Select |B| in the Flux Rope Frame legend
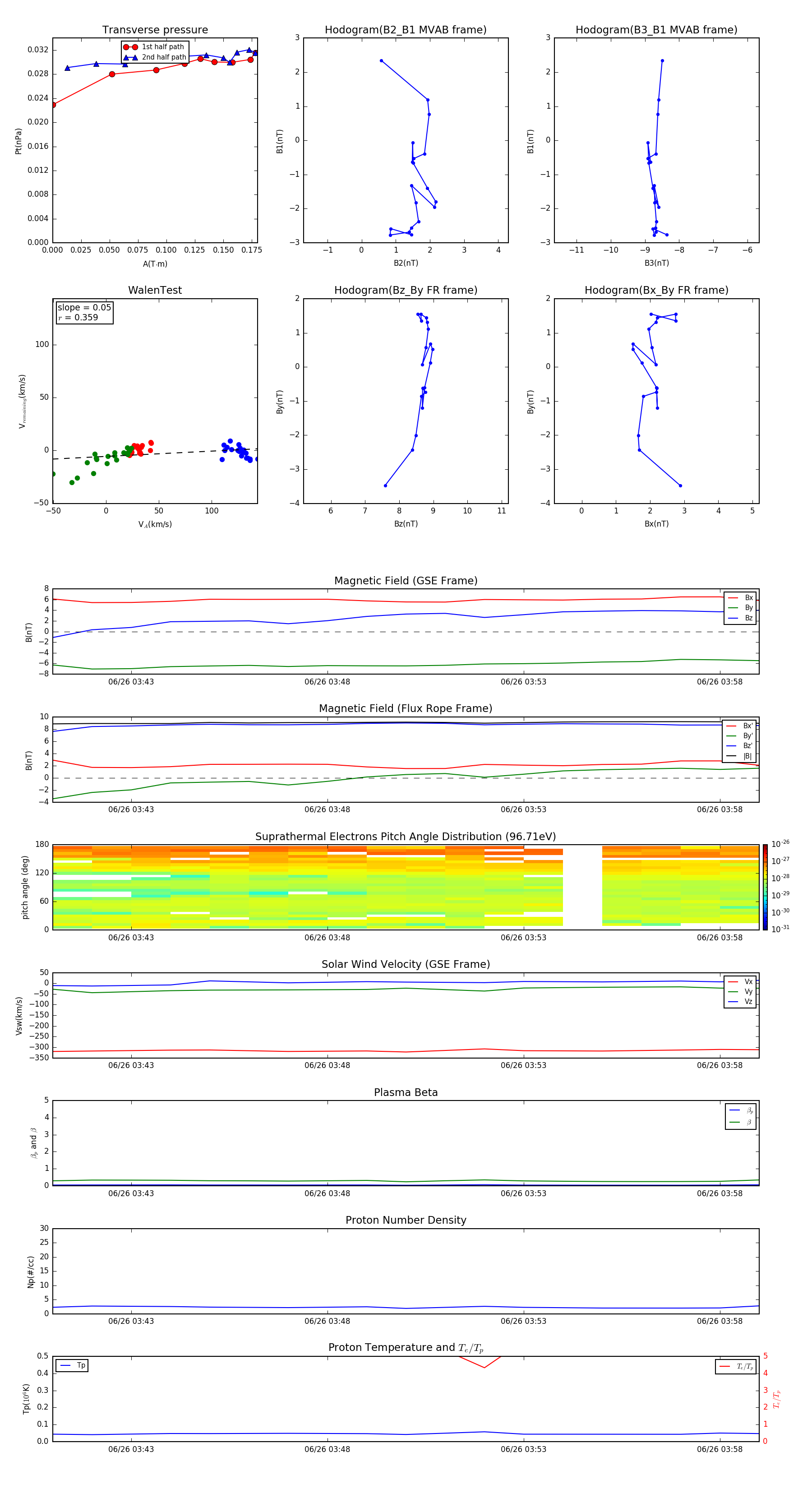Image resolution: width=812 pixels, height=1489 pixels. [740, 756]
